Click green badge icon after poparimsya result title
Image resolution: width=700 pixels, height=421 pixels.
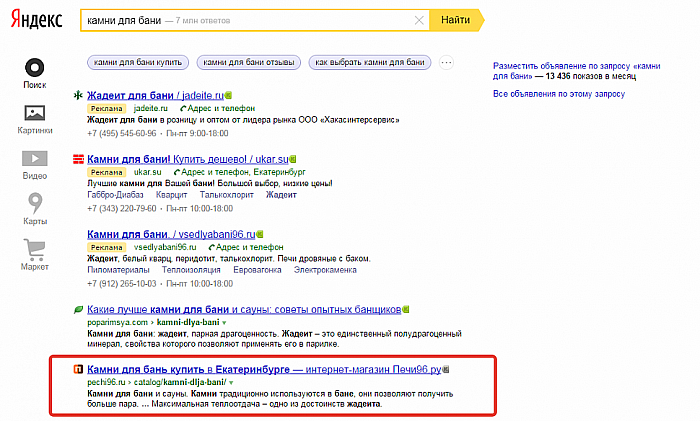pyautogui.click(x=406, y=309)
